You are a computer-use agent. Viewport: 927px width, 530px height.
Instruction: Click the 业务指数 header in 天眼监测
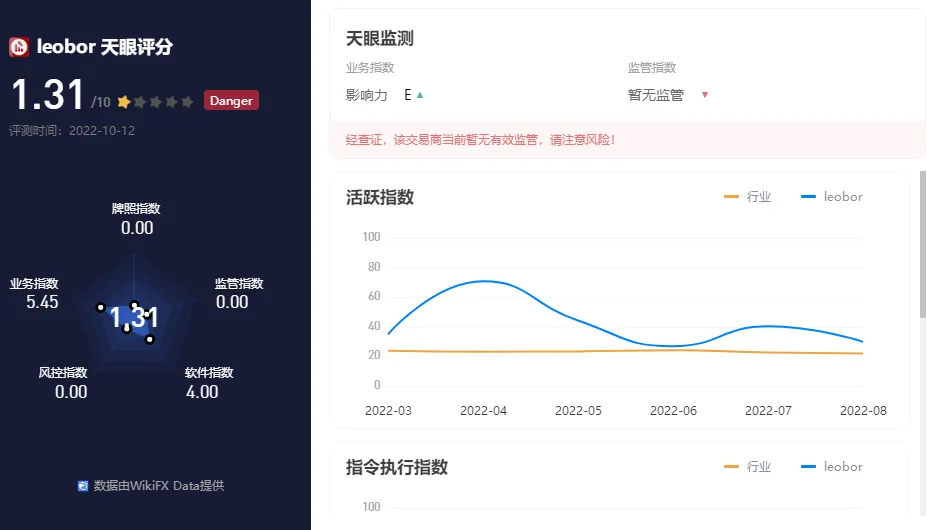click(x=370, y=67)
